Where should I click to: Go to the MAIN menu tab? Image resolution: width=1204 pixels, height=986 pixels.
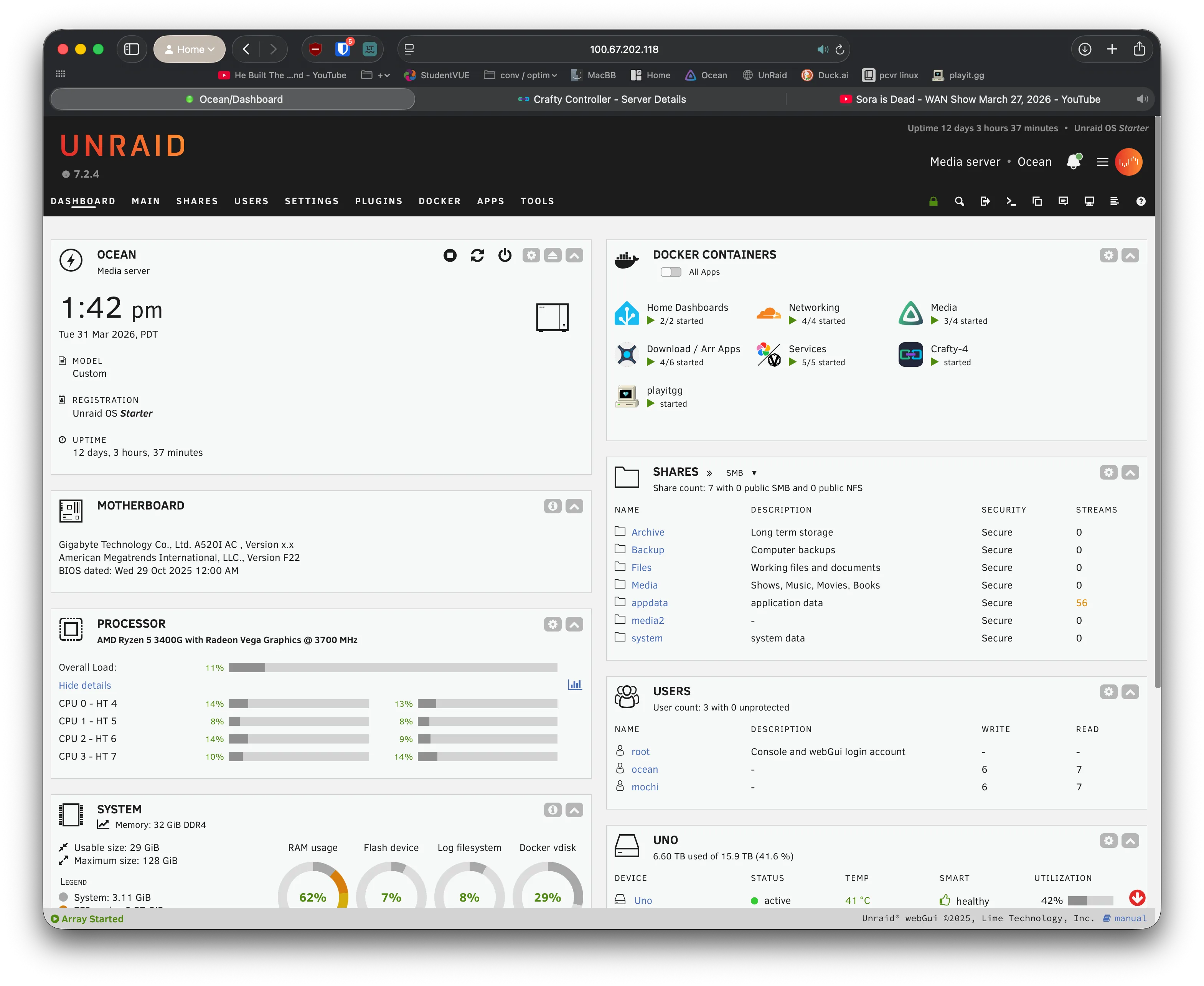click(145, 202)
